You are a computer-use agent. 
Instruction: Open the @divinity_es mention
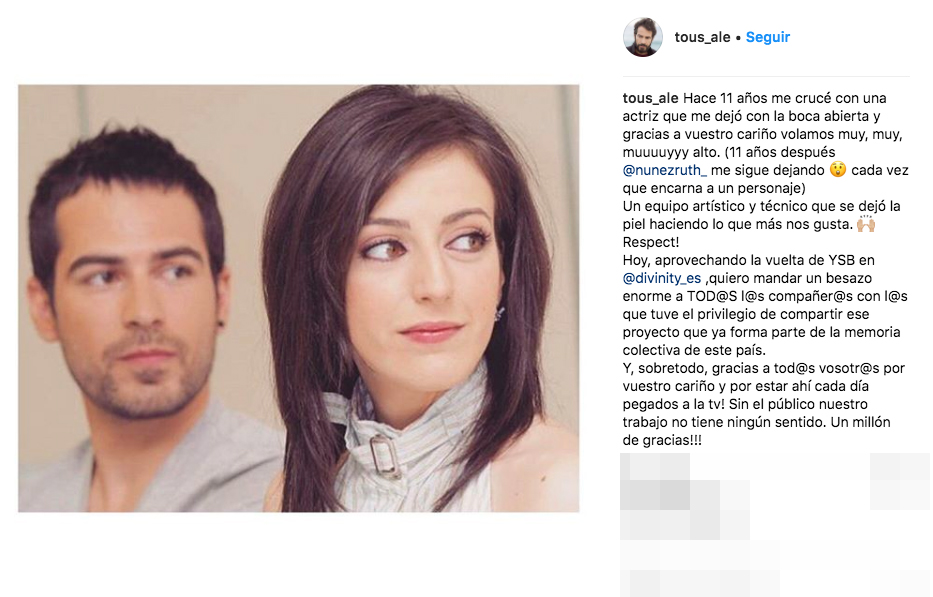(662, 279)
